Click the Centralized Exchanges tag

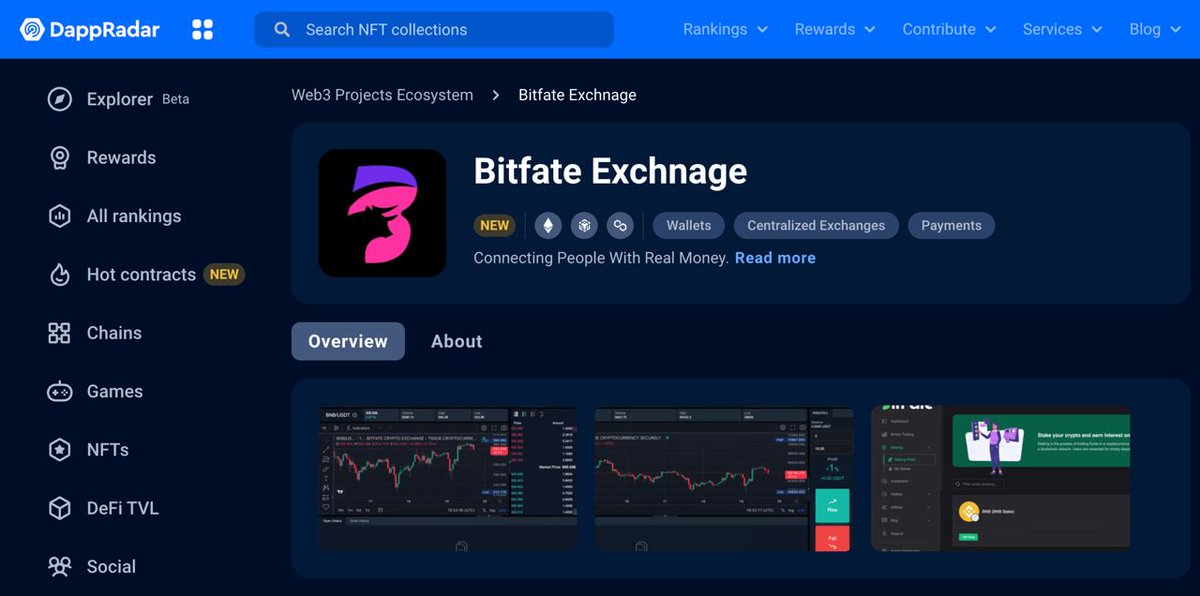point(816,225)
